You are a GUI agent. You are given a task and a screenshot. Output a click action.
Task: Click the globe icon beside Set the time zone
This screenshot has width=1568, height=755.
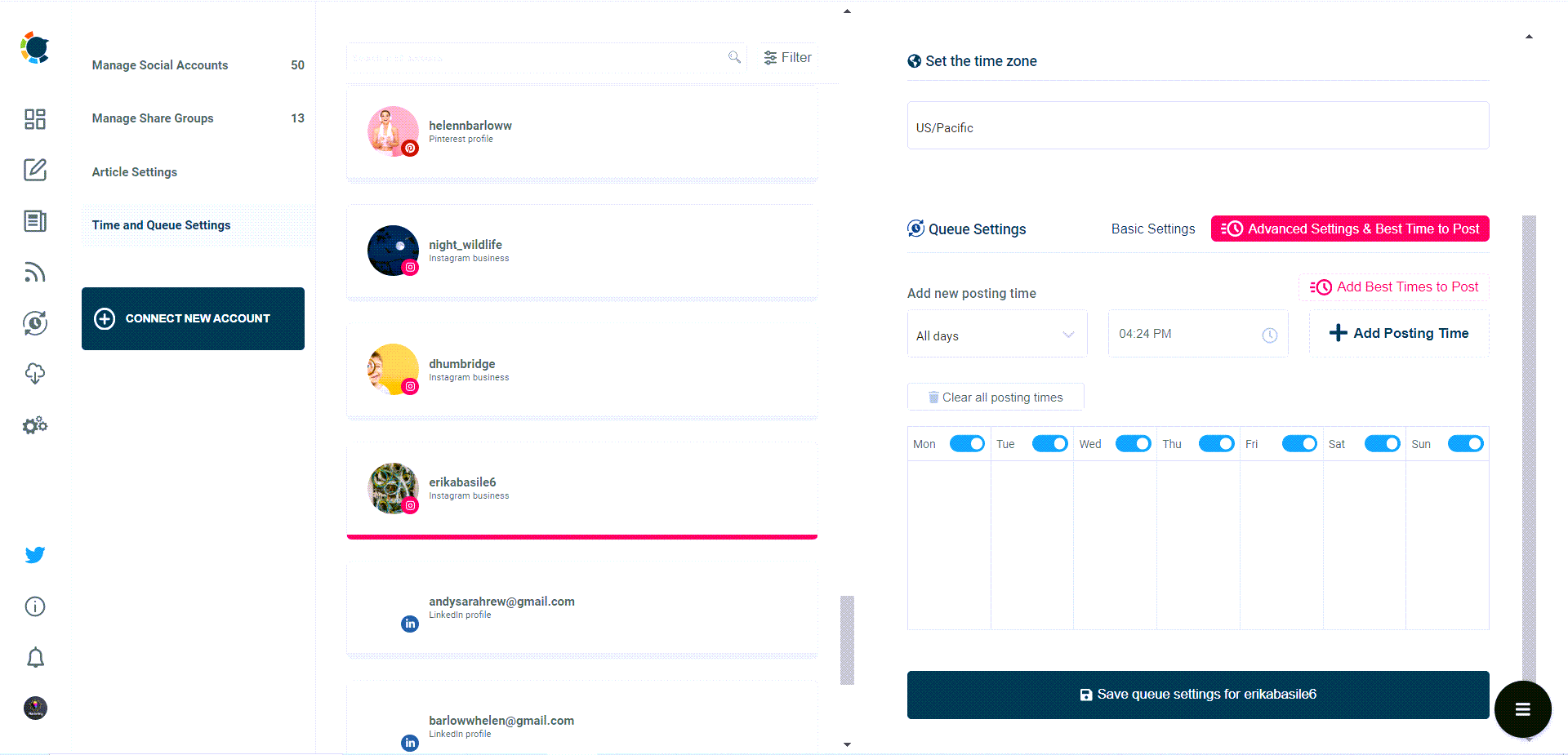point(915,61)
